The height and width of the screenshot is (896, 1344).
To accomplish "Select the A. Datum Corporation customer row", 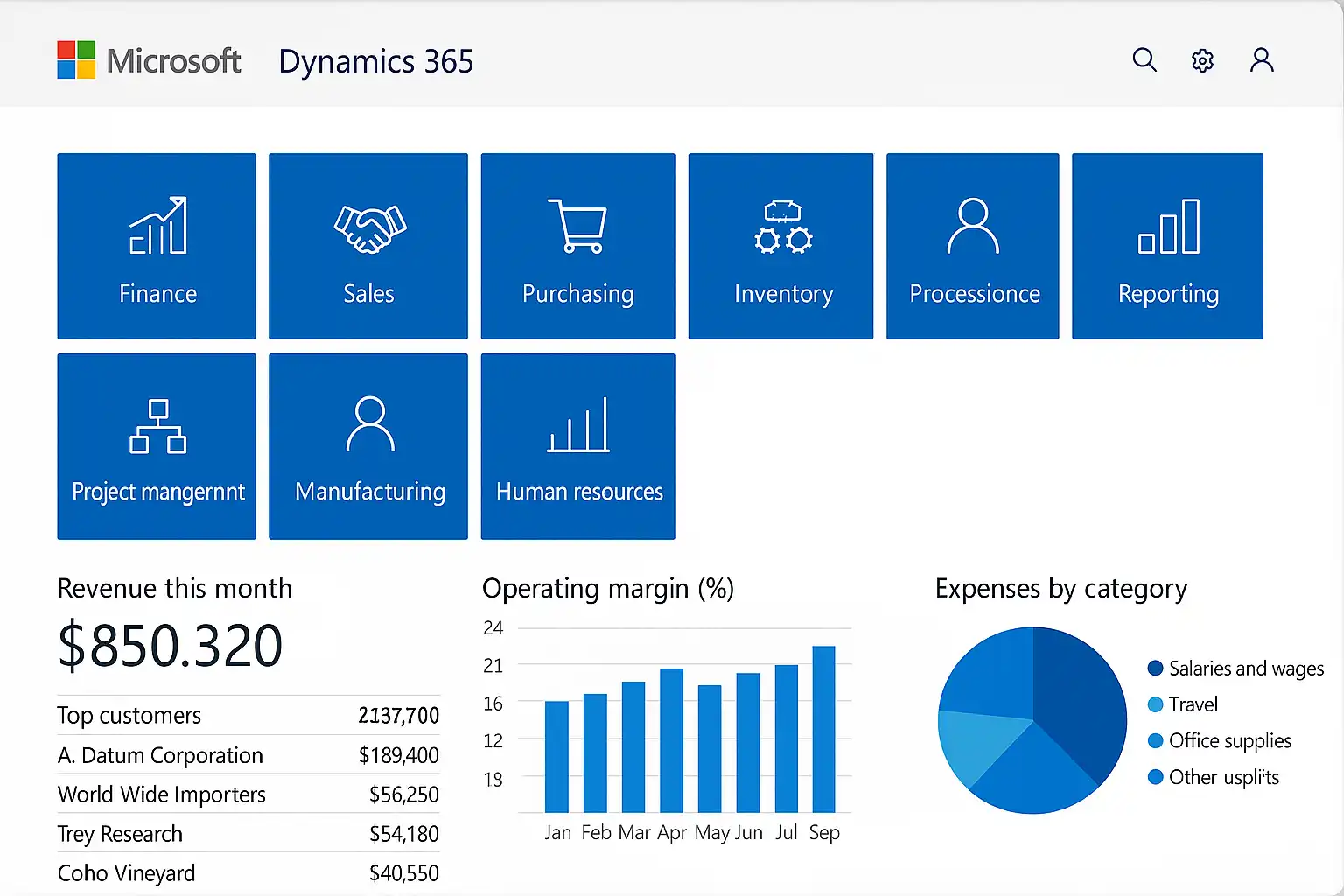I will [x=160, y=755].
